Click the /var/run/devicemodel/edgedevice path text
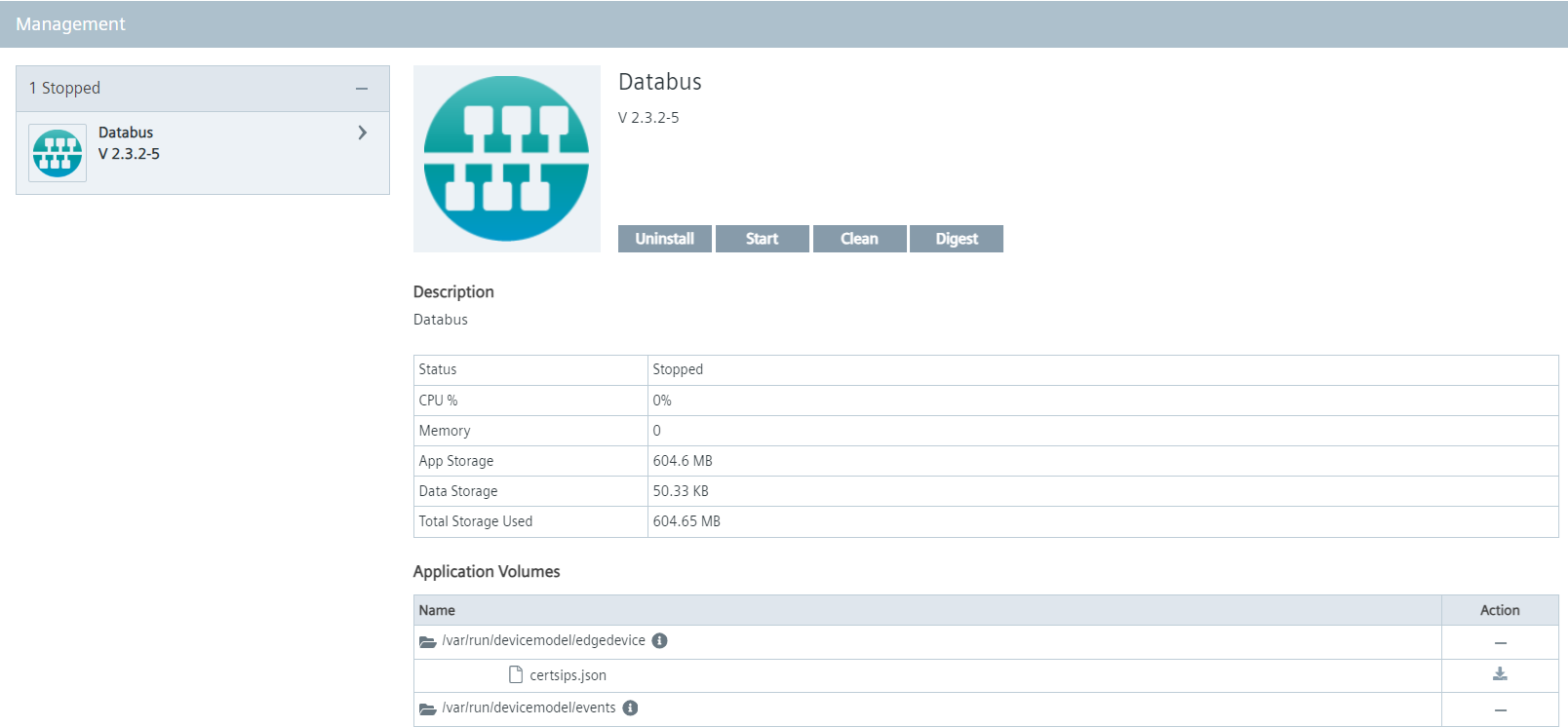This screenshot has height=727, width=1568. (543, 640)
